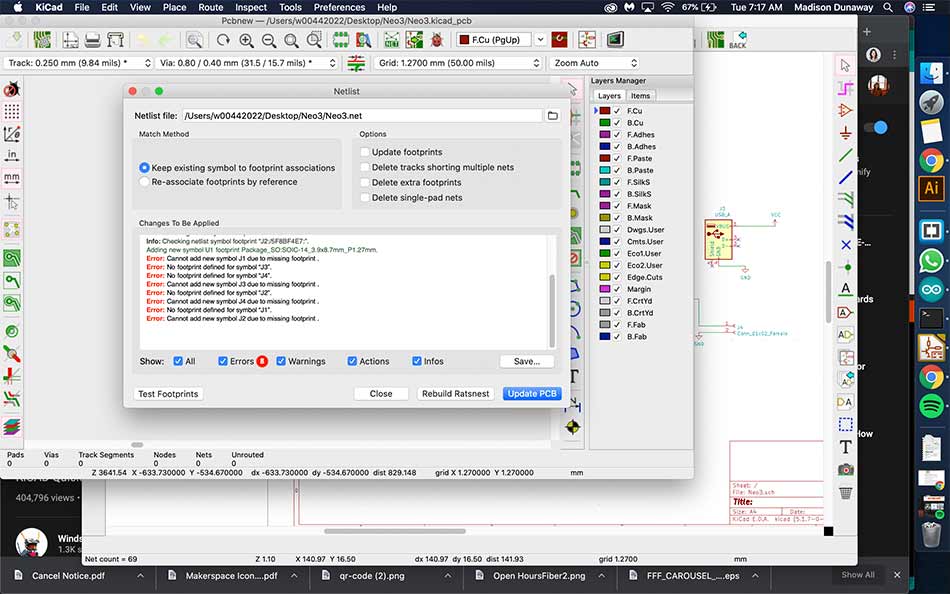The width and height of the screenshot is (950, 594).
Task: Open the F.Cu active layer dropdown
Action: (x=540, y=40)
